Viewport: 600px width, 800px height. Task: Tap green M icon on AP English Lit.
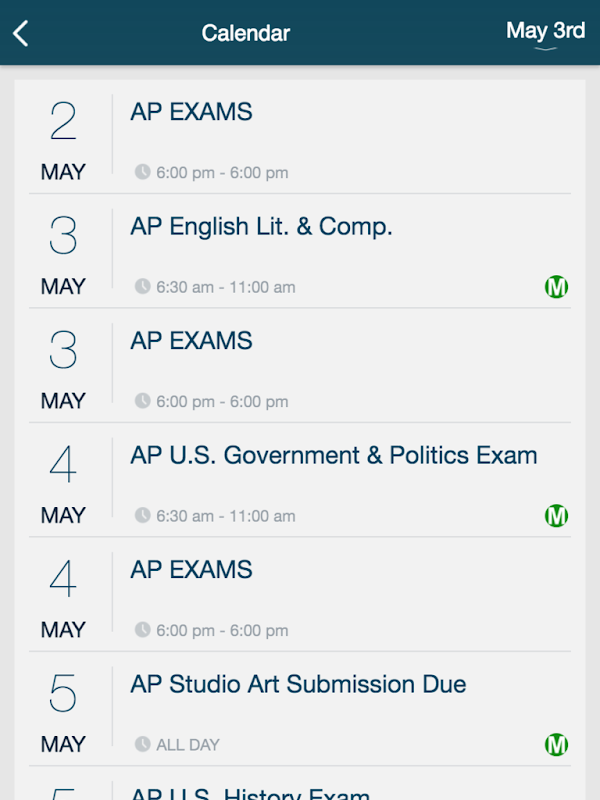[x=556, y=288]
